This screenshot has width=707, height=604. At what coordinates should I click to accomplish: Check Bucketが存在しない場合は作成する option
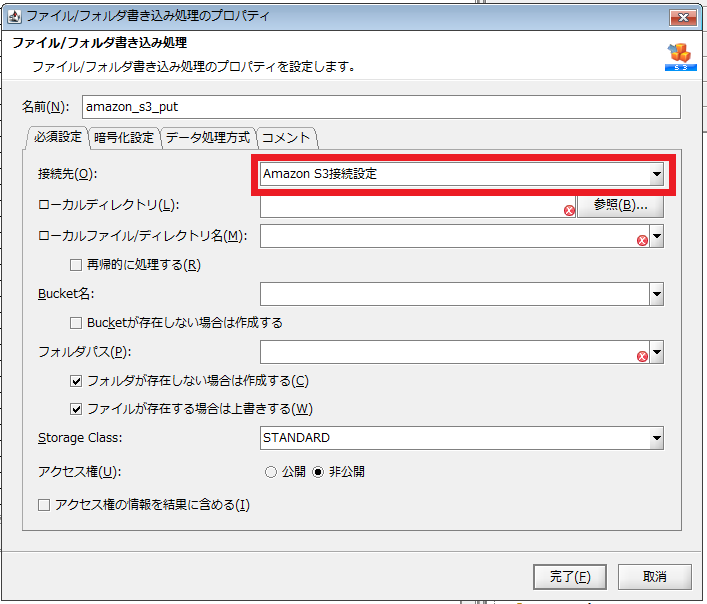pyautogui.click(x=76, y=323)
